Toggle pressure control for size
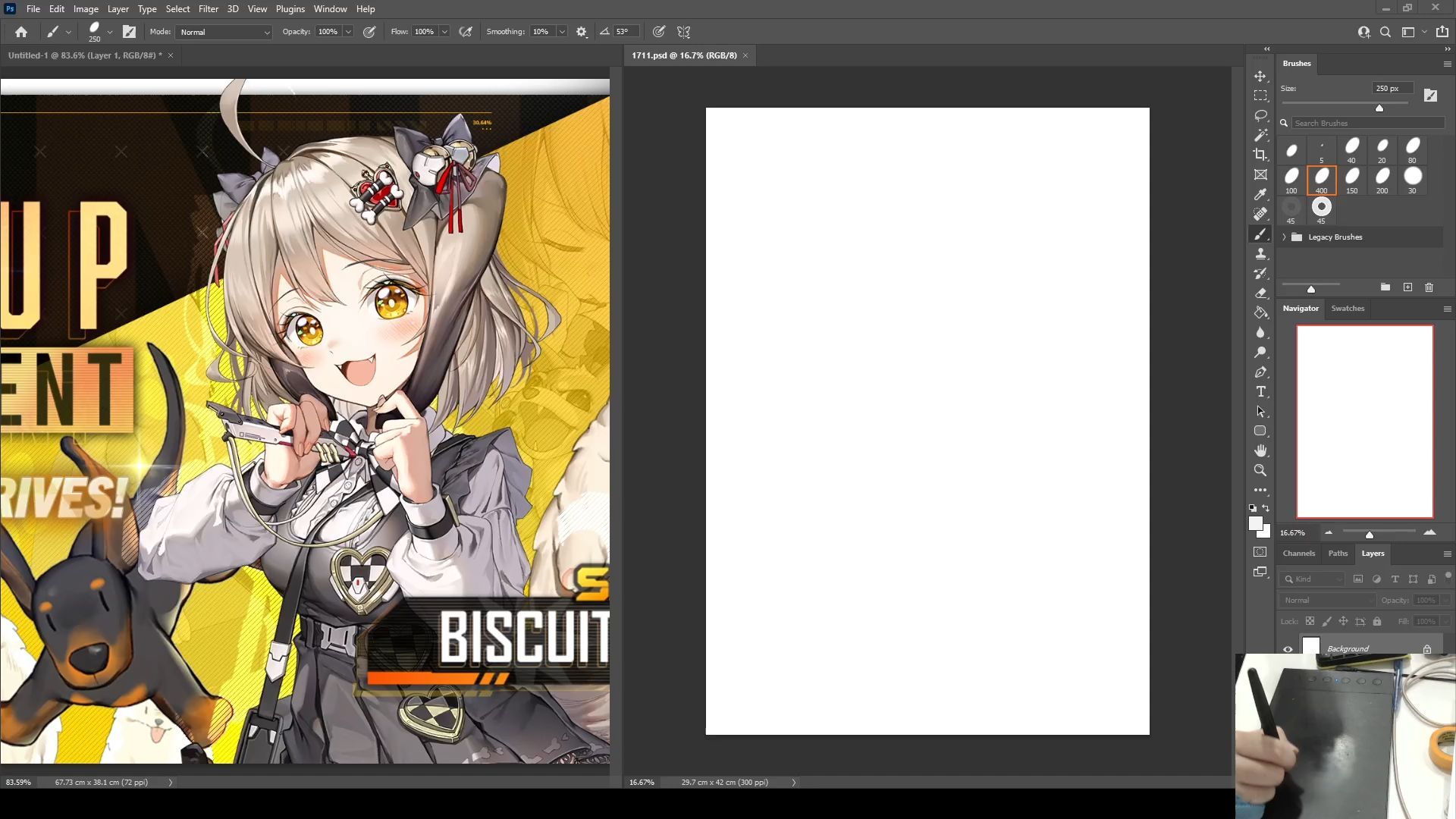 coord(659,32)
